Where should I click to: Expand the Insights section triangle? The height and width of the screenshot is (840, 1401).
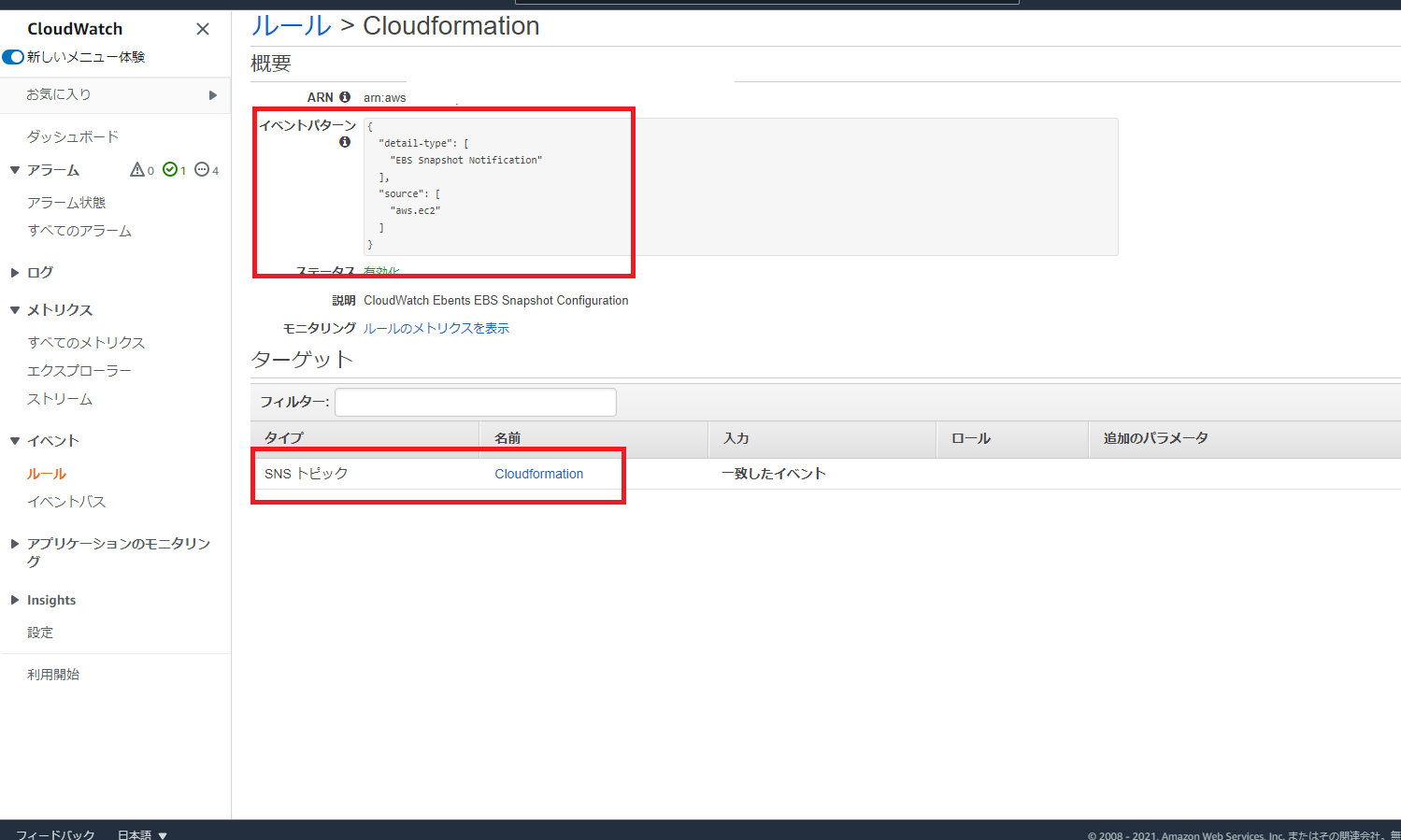(15, 600)
